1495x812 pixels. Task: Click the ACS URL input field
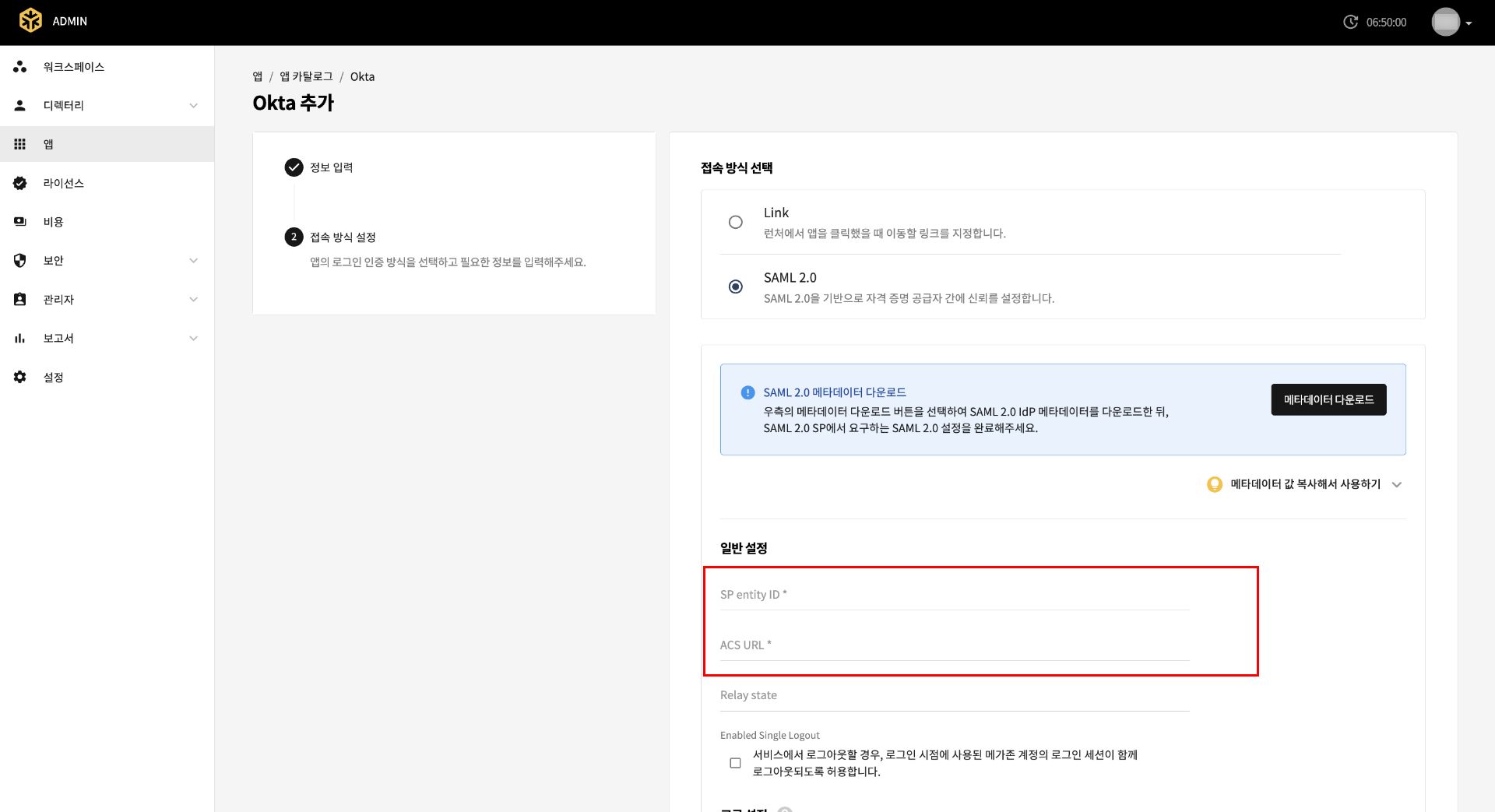954,645
